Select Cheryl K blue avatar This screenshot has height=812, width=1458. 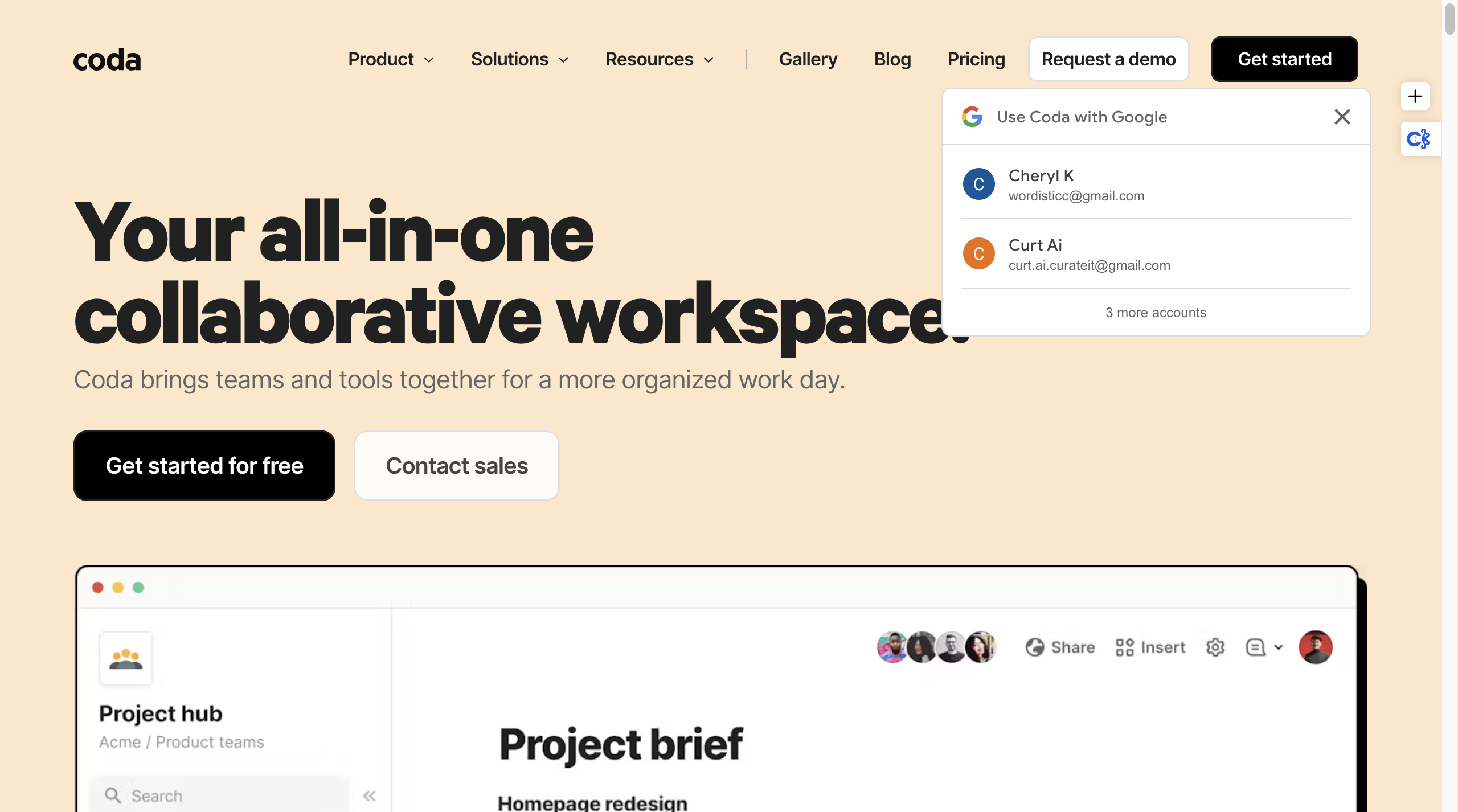[978, 184]
